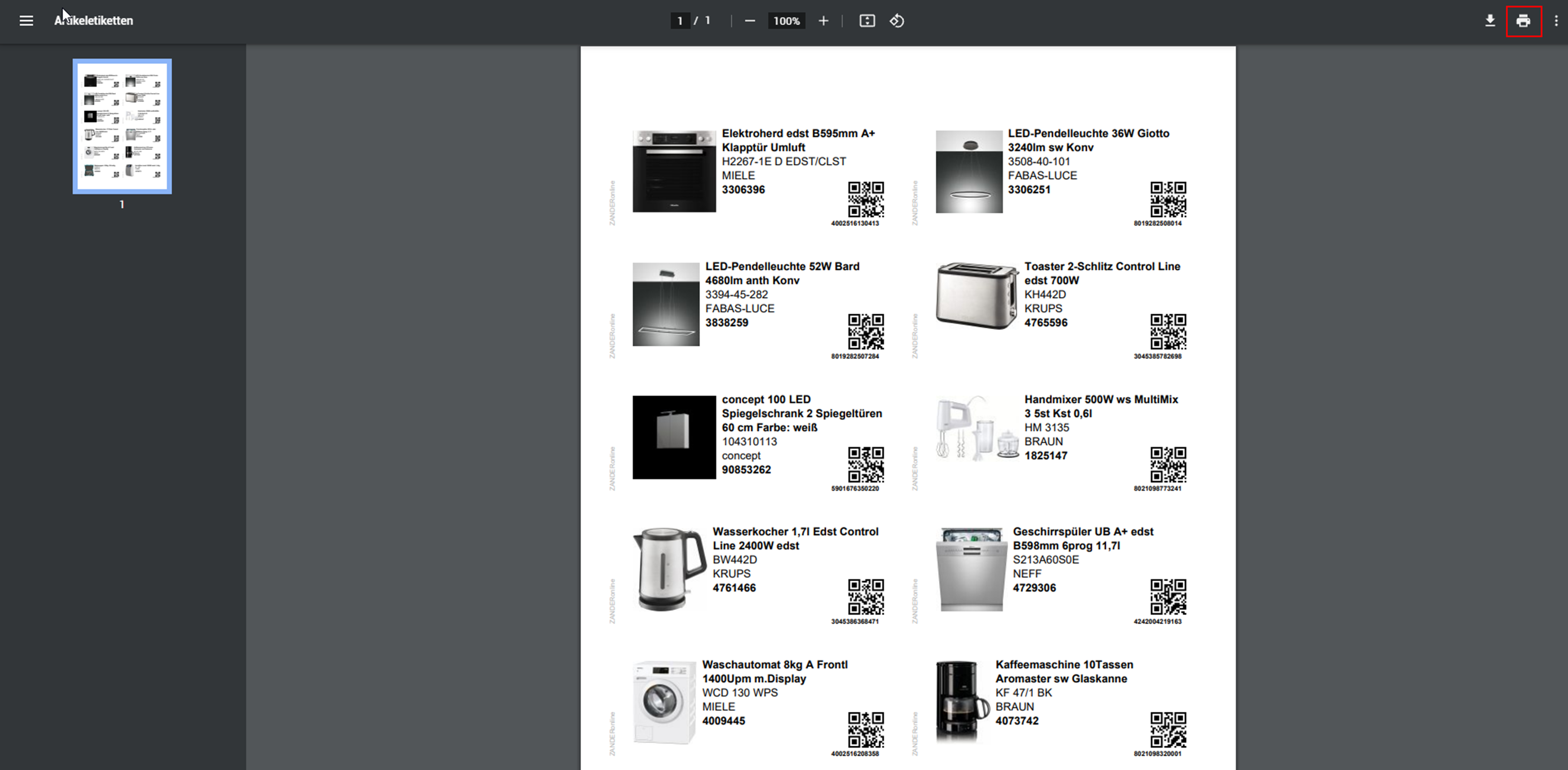The image size is (1568, 770).
Task: Rotate the page counterclockwise
Action: pyautogui.click(x=897, y=21)
